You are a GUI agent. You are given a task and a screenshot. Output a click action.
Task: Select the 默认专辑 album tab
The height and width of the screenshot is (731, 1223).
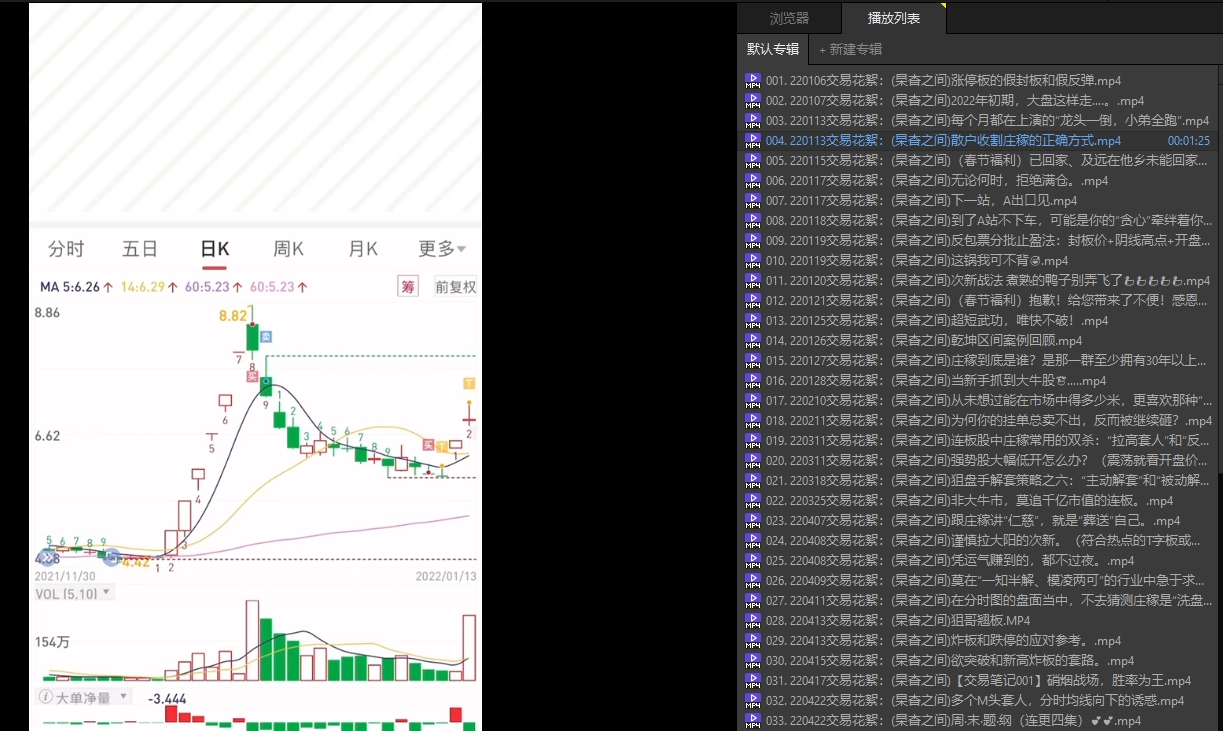(773, 49)
